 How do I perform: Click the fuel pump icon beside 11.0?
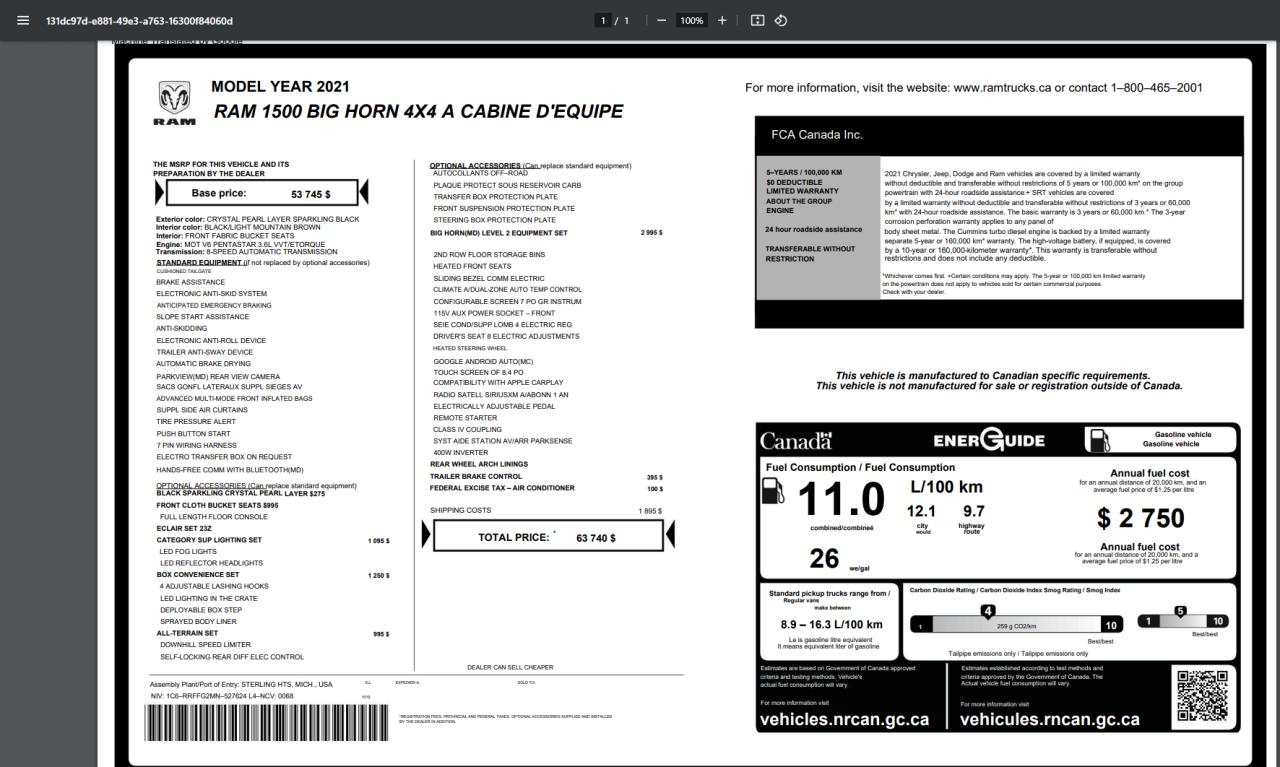pyautogui.click(x=774, y=492)
